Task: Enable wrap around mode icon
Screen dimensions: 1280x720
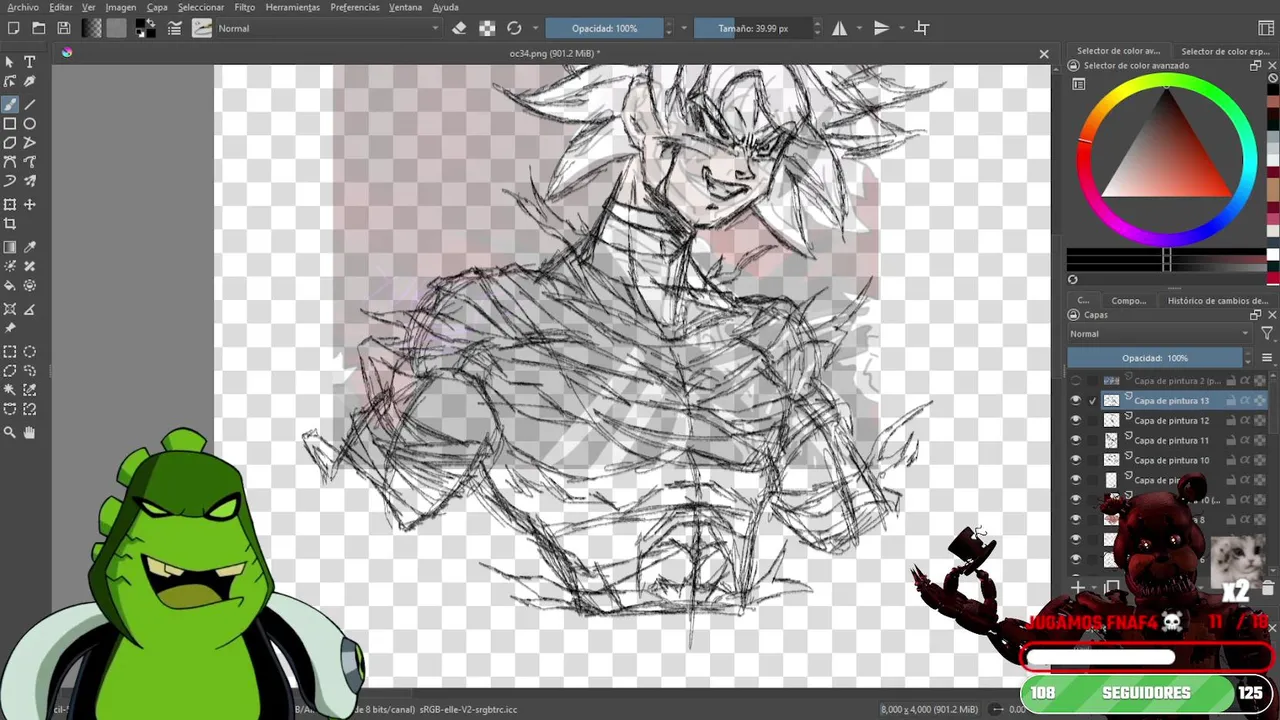Action: pyautogui.click(x=922, y=28)
